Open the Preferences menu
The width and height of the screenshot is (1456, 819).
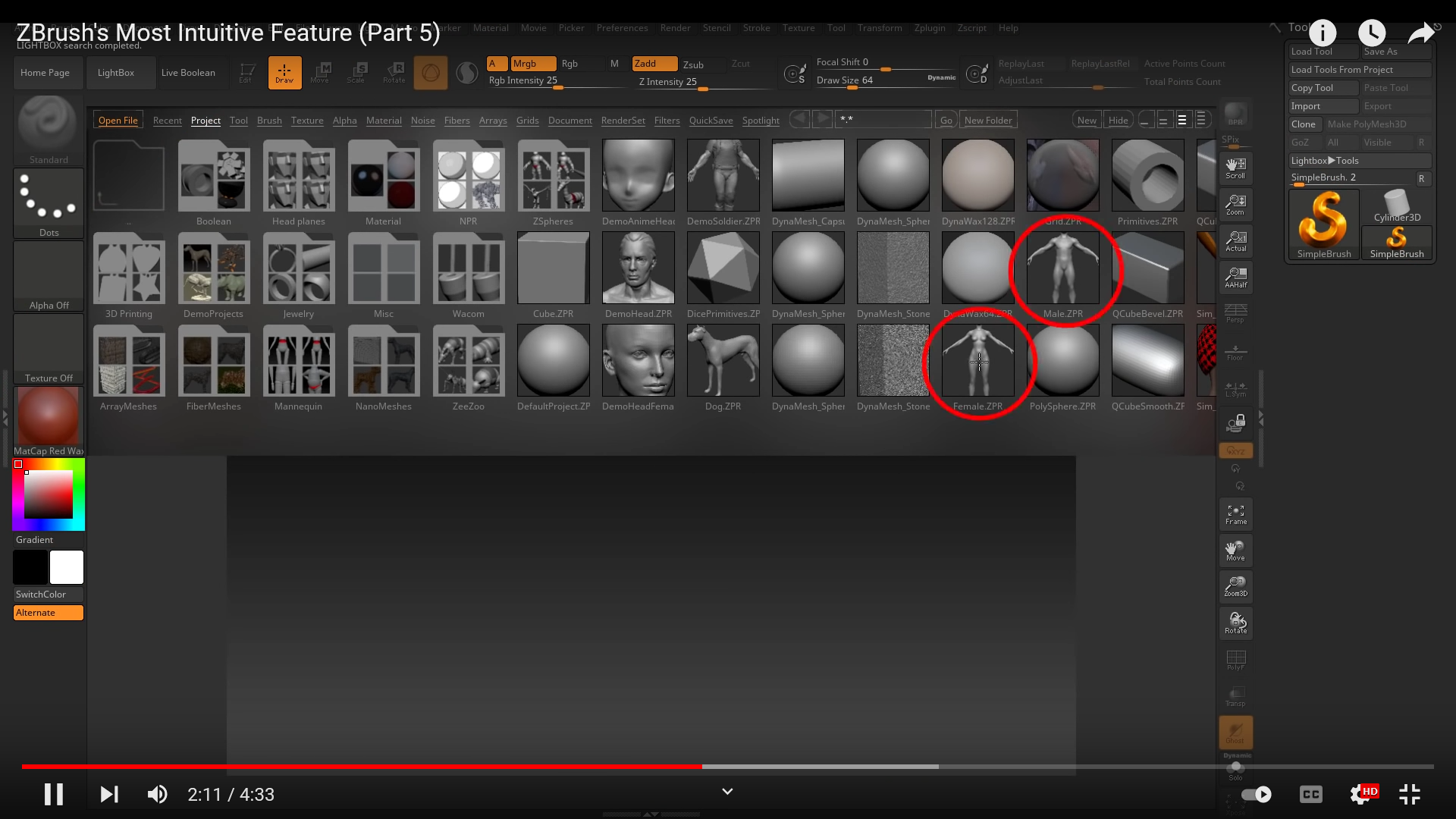pyautogui.click(x=622, y=28)
